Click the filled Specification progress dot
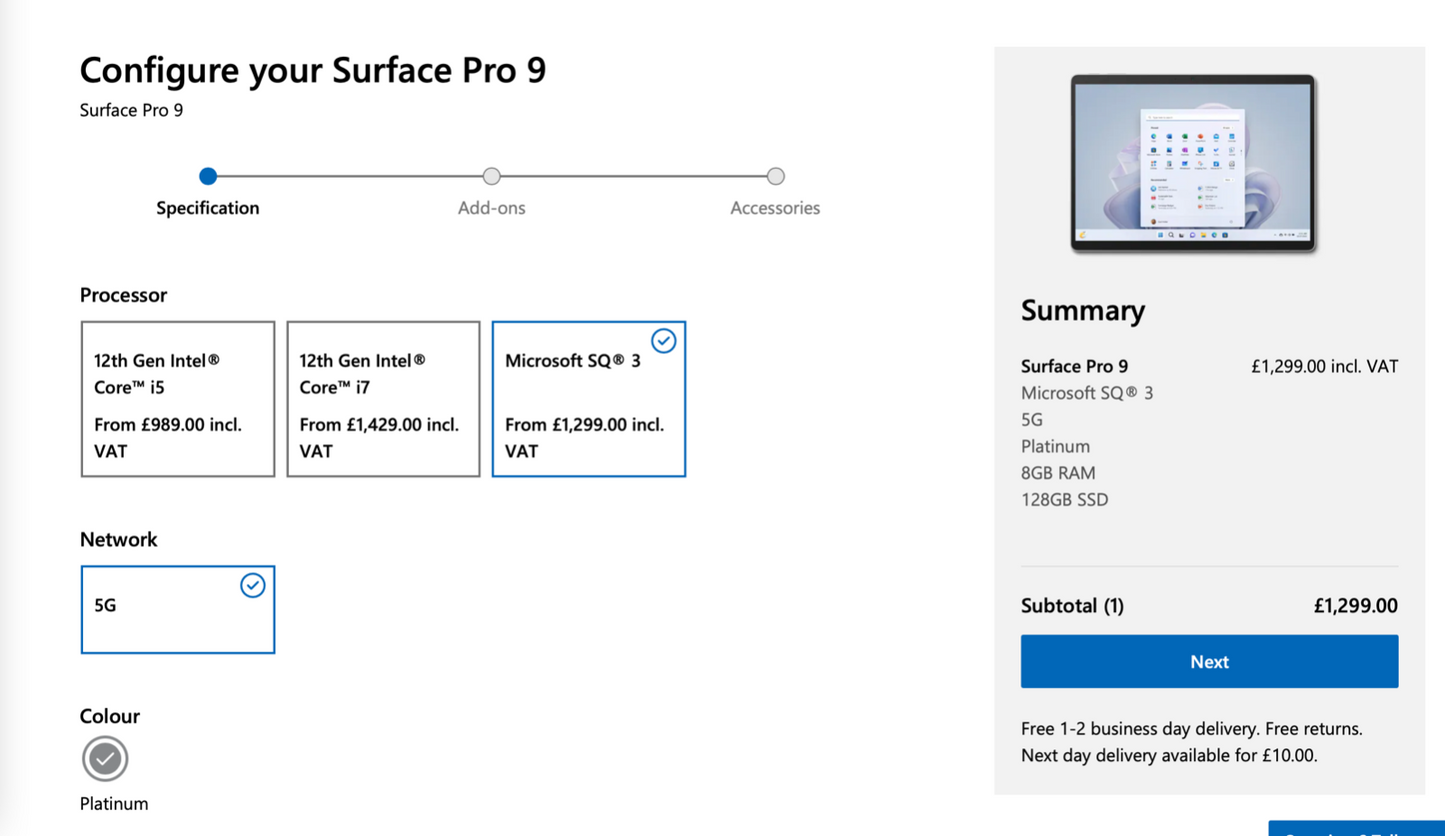1445x836 pixels. click(207, 176)
